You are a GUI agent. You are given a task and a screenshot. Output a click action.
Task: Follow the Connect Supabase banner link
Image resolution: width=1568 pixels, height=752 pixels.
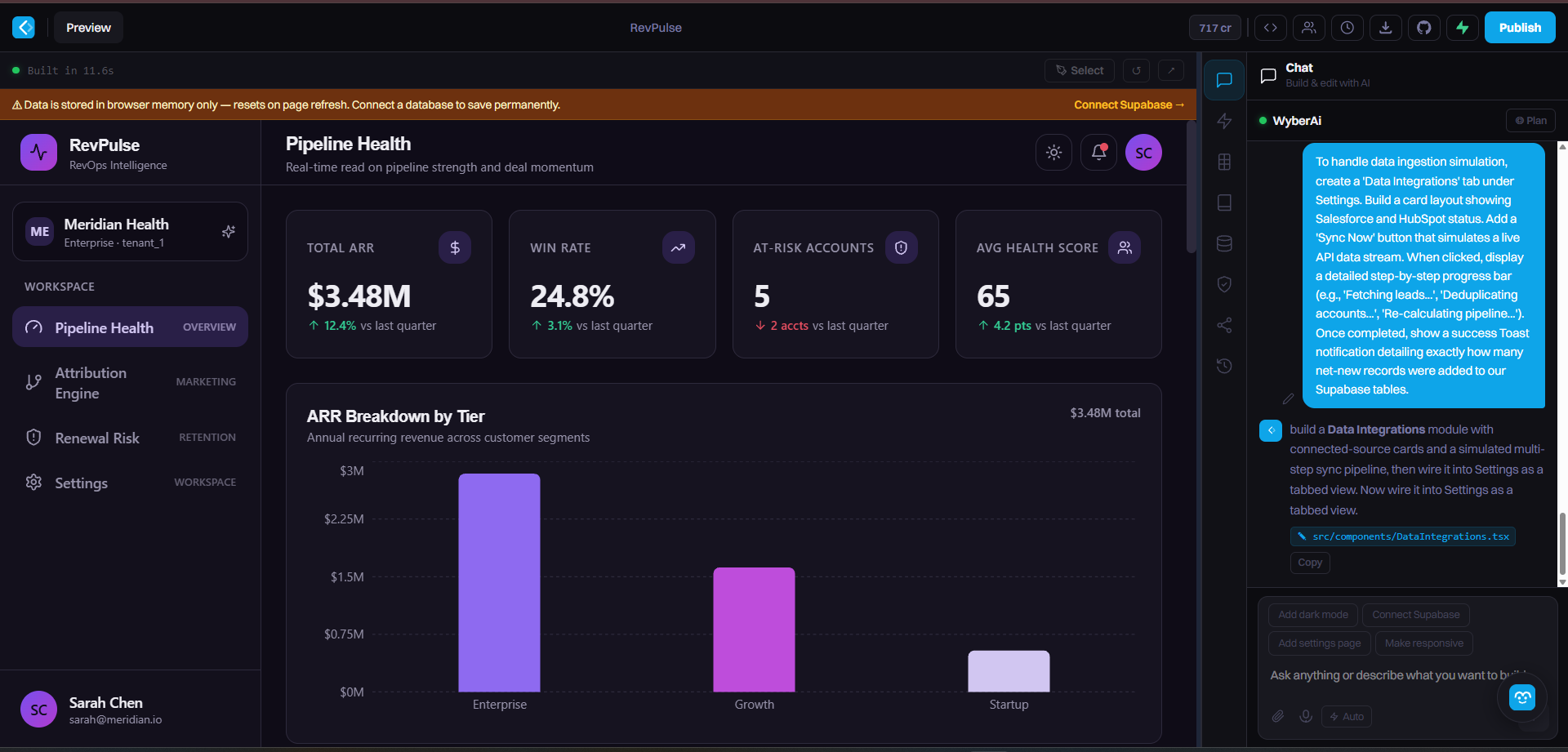1129,105
